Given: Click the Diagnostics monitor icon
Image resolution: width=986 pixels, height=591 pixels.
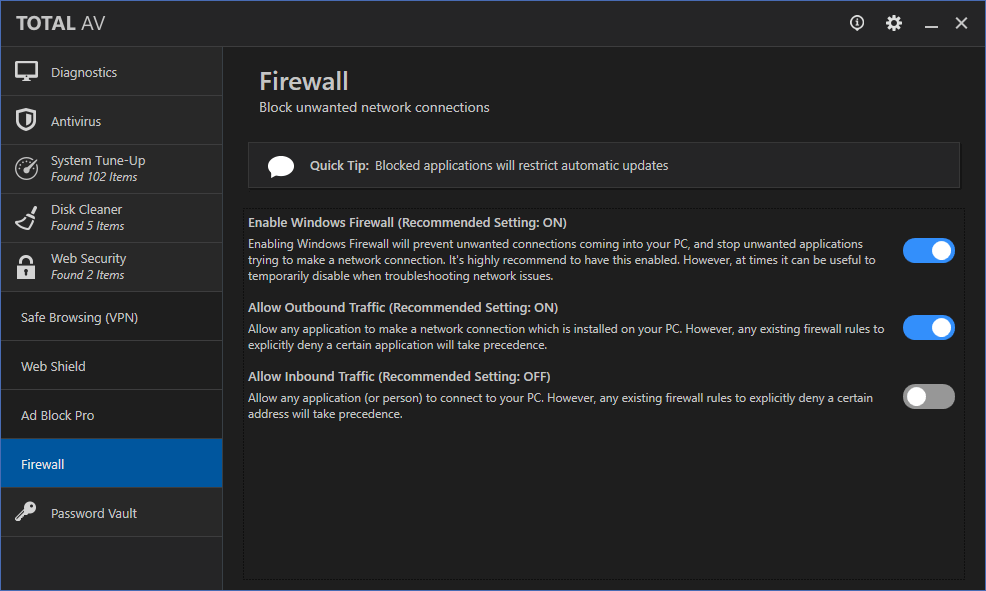Looking at the screenshot, I should (x=26, y=72).
